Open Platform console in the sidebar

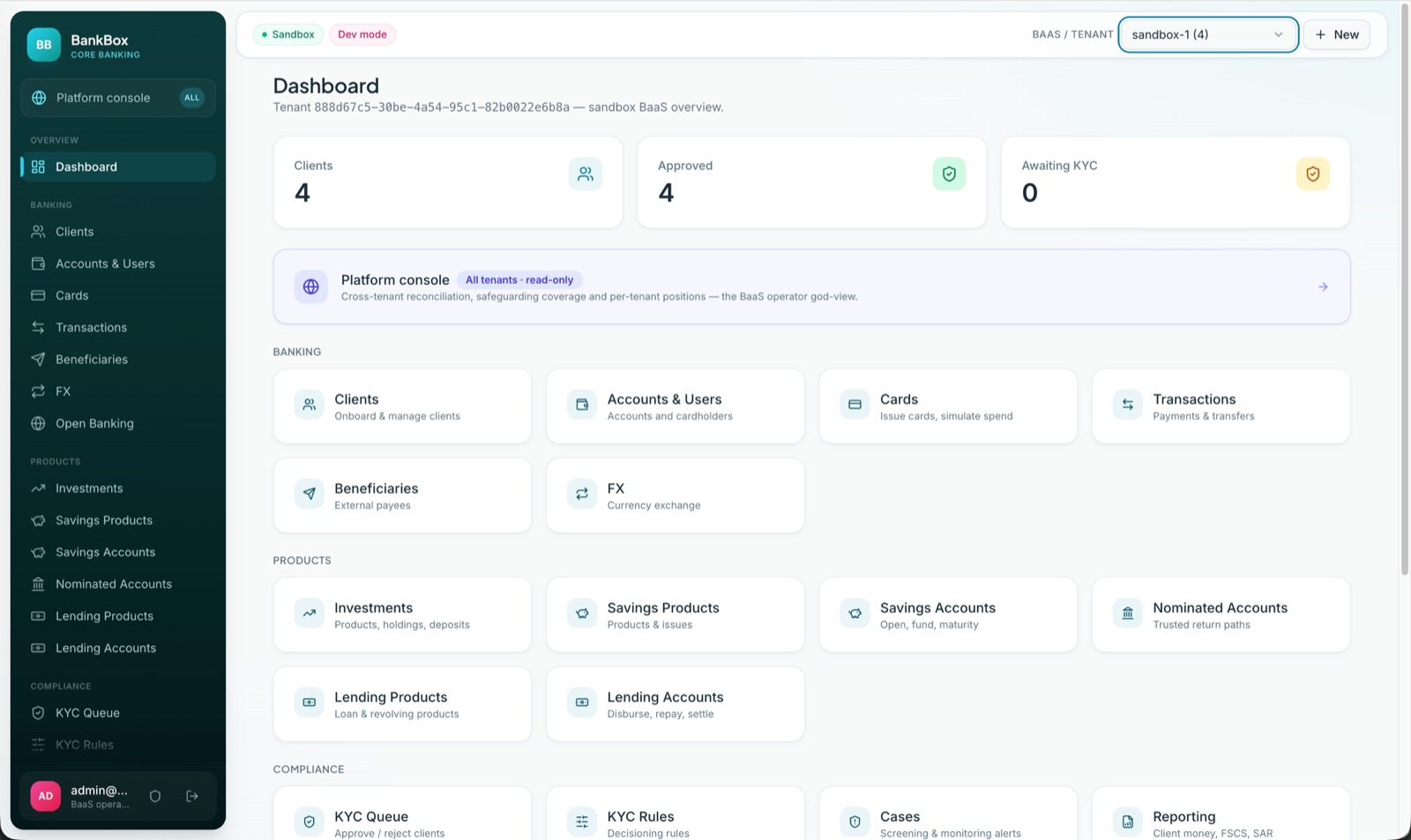(117, 98)
